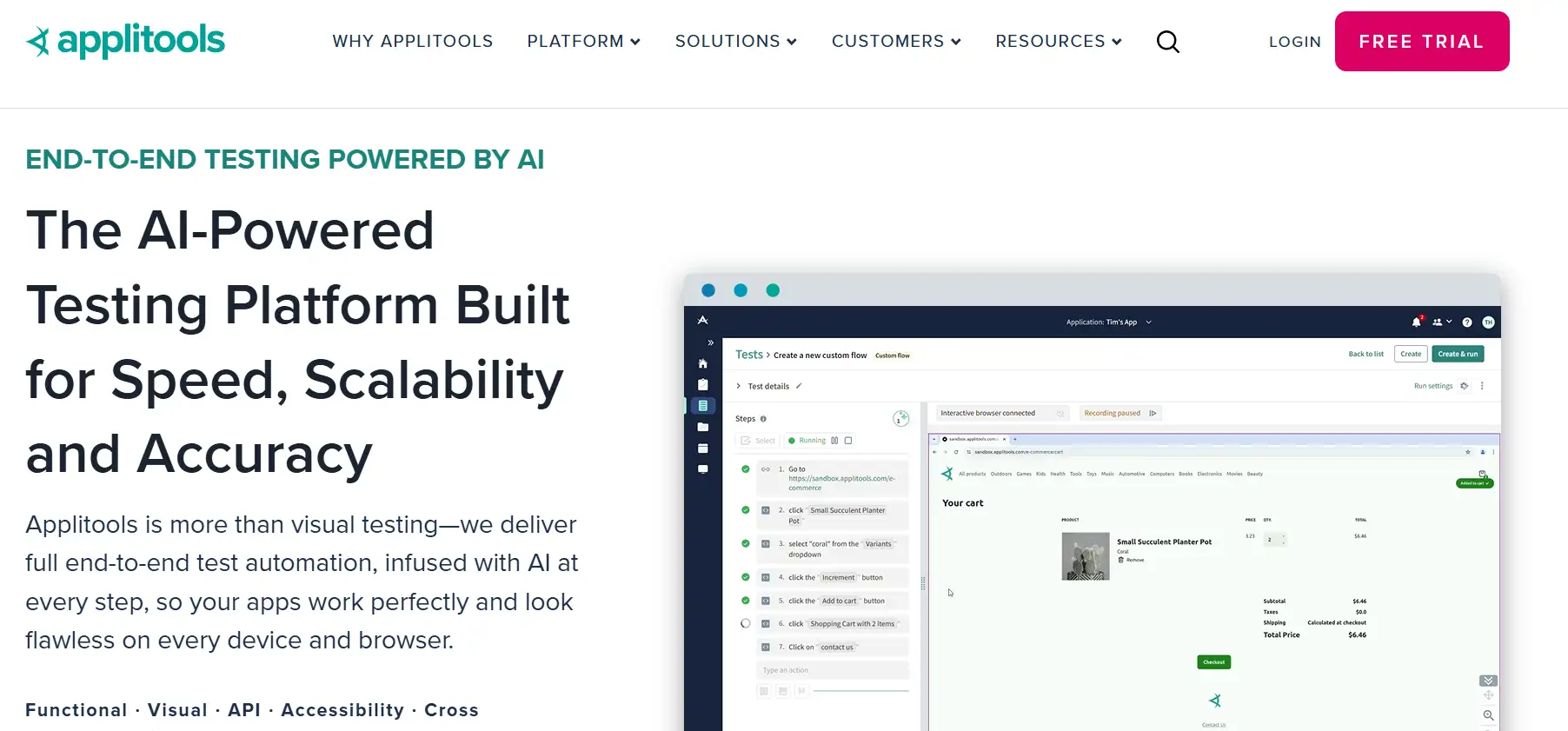Click the disconnect icon beside Interactive browser connected
1568x731 pixels.
point(1060,413)
